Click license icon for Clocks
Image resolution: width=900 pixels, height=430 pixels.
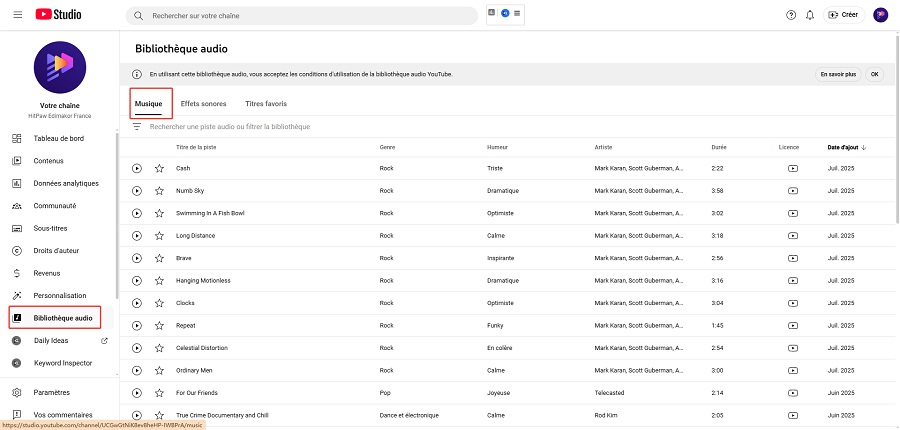tap(793, 303)
